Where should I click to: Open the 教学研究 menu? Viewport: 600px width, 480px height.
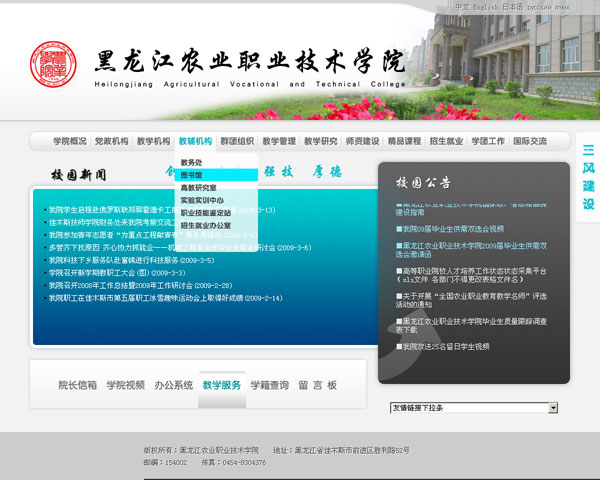[321, 141]
